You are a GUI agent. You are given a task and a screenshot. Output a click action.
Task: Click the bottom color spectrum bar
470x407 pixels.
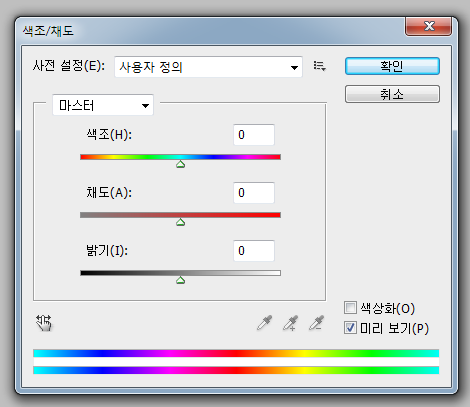tap(236, 370)
